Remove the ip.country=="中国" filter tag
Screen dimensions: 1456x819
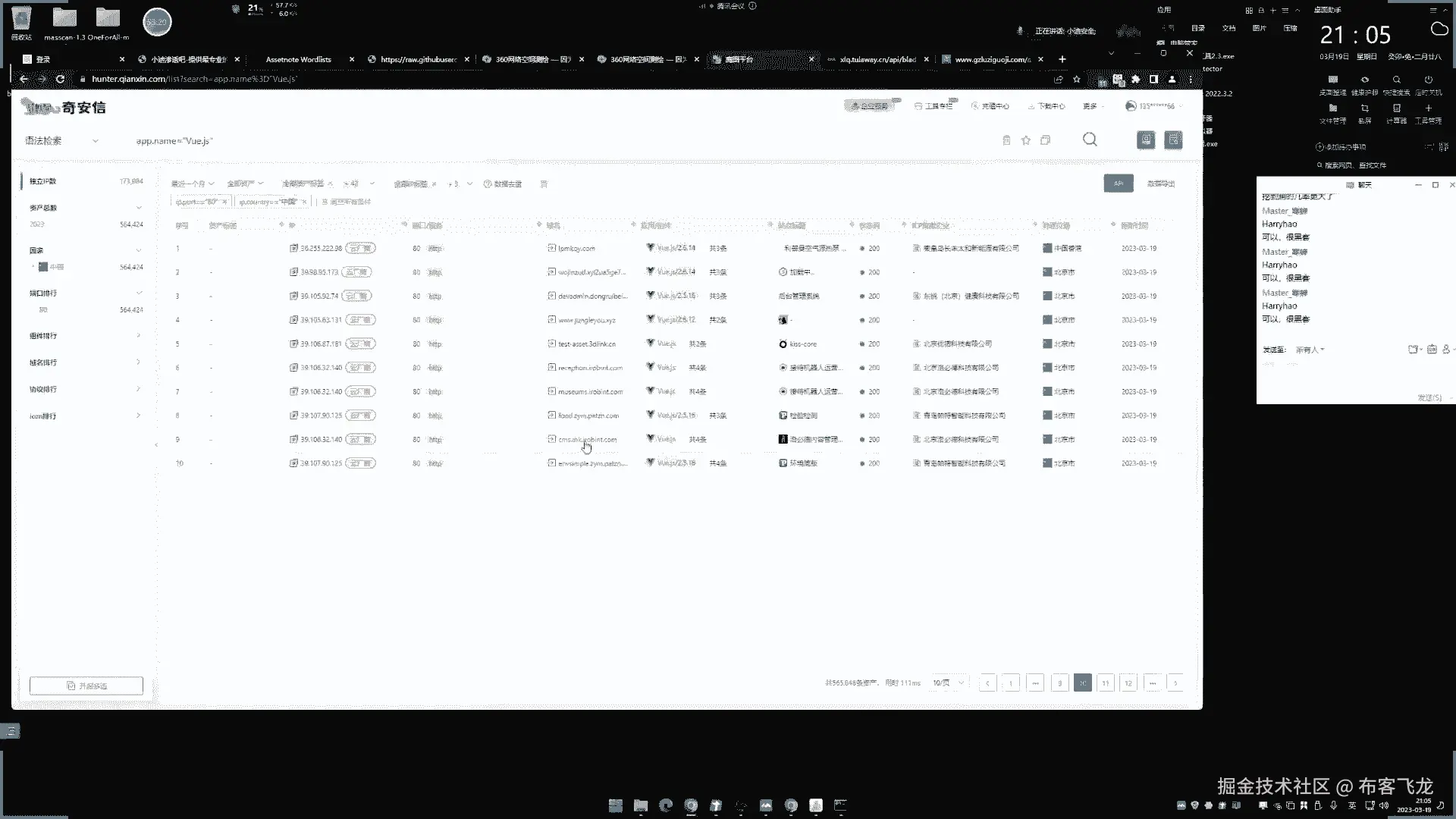coord(304,202)
